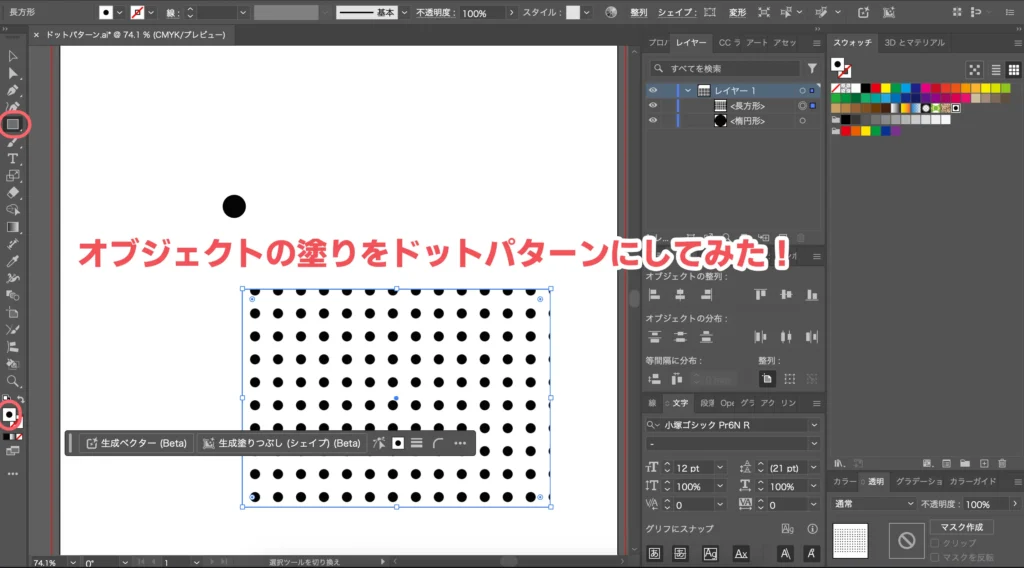Switch Swatches panel to thumbnail grid view
Image resolution: width=1024 pixels, height=568 pixels.
tap(1014, 70)
